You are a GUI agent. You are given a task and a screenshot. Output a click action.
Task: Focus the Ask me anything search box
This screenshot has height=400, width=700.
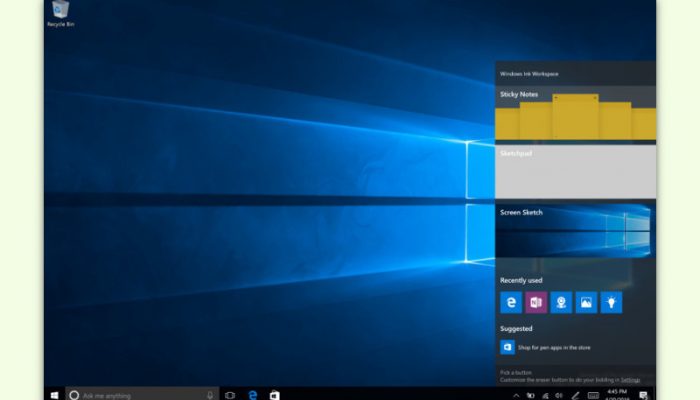[142, 395]
